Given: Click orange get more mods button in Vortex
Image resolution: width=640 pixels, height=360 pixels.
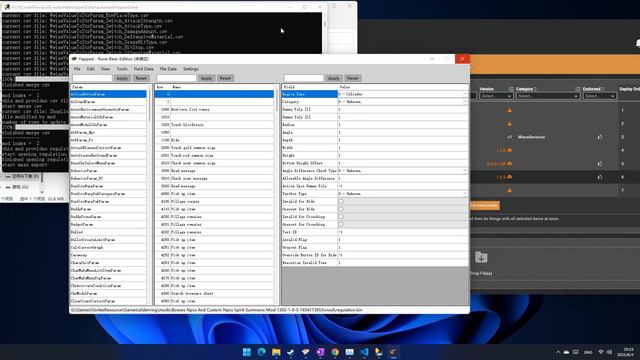Looking at the screenshot, I should tap(484, 205).
